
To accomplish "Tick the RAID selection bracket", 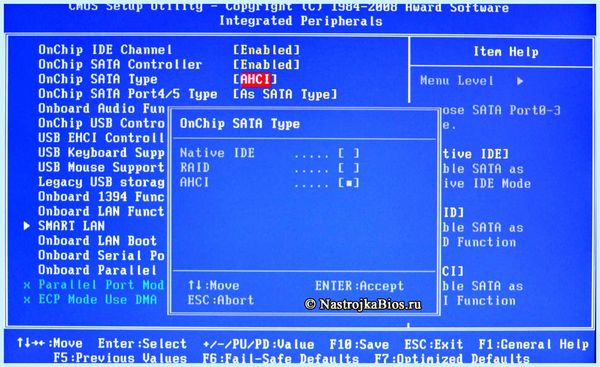I will (x=349, y=168).
